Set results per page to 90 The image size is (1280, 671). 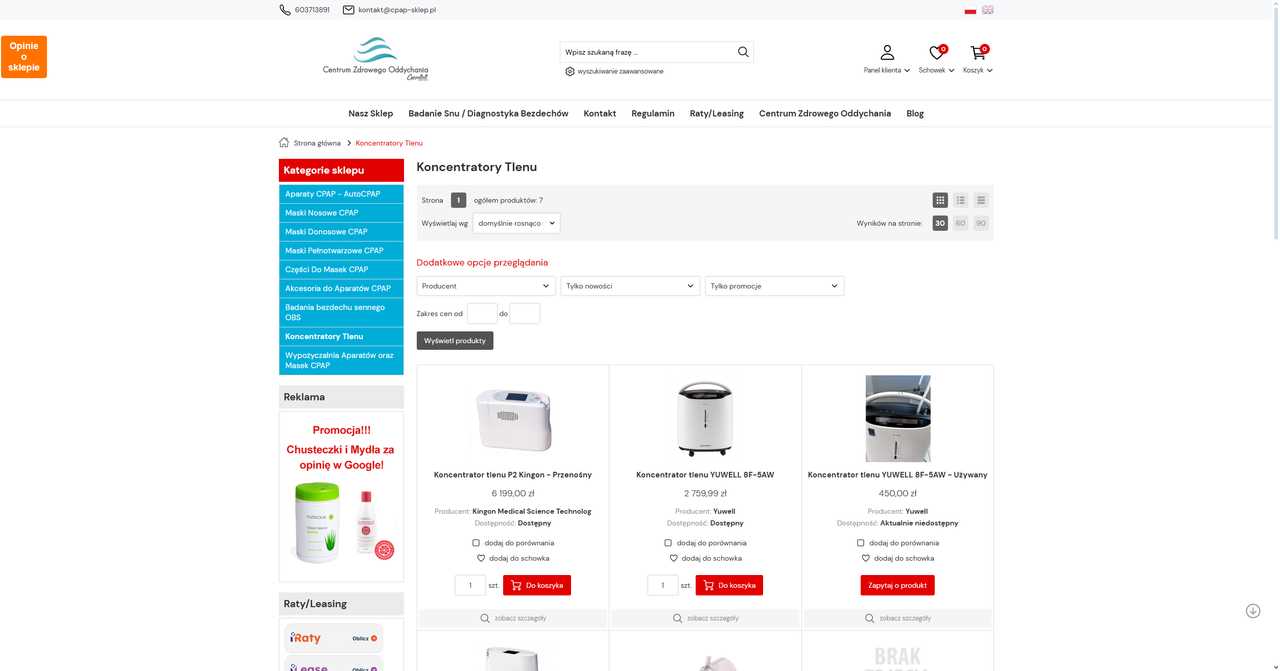tap(981, 223)
